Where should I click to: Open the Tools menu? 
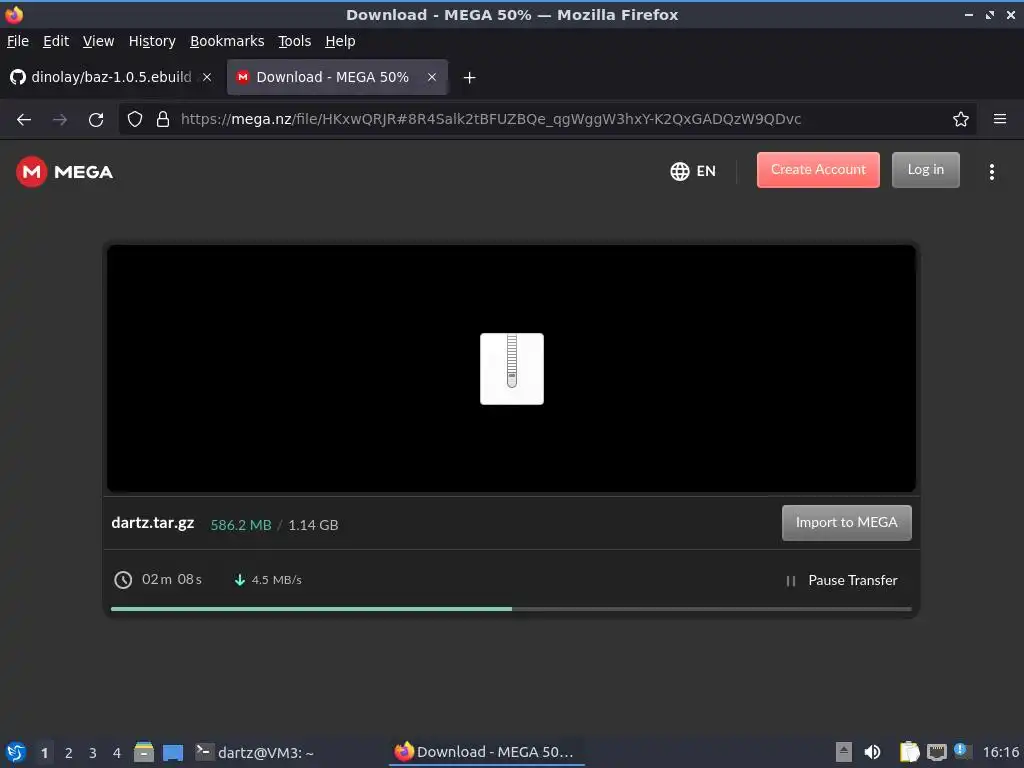(x=294, y=41)
